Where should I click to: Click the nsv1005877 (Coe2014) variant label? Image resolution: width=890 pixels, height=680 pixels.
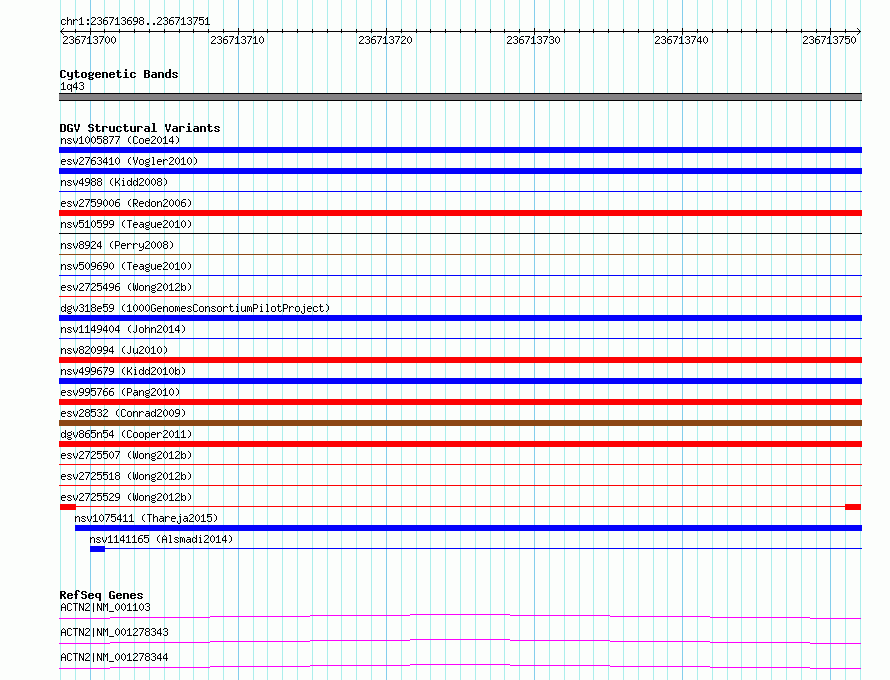pyautogui.click(x=120, y=140)
